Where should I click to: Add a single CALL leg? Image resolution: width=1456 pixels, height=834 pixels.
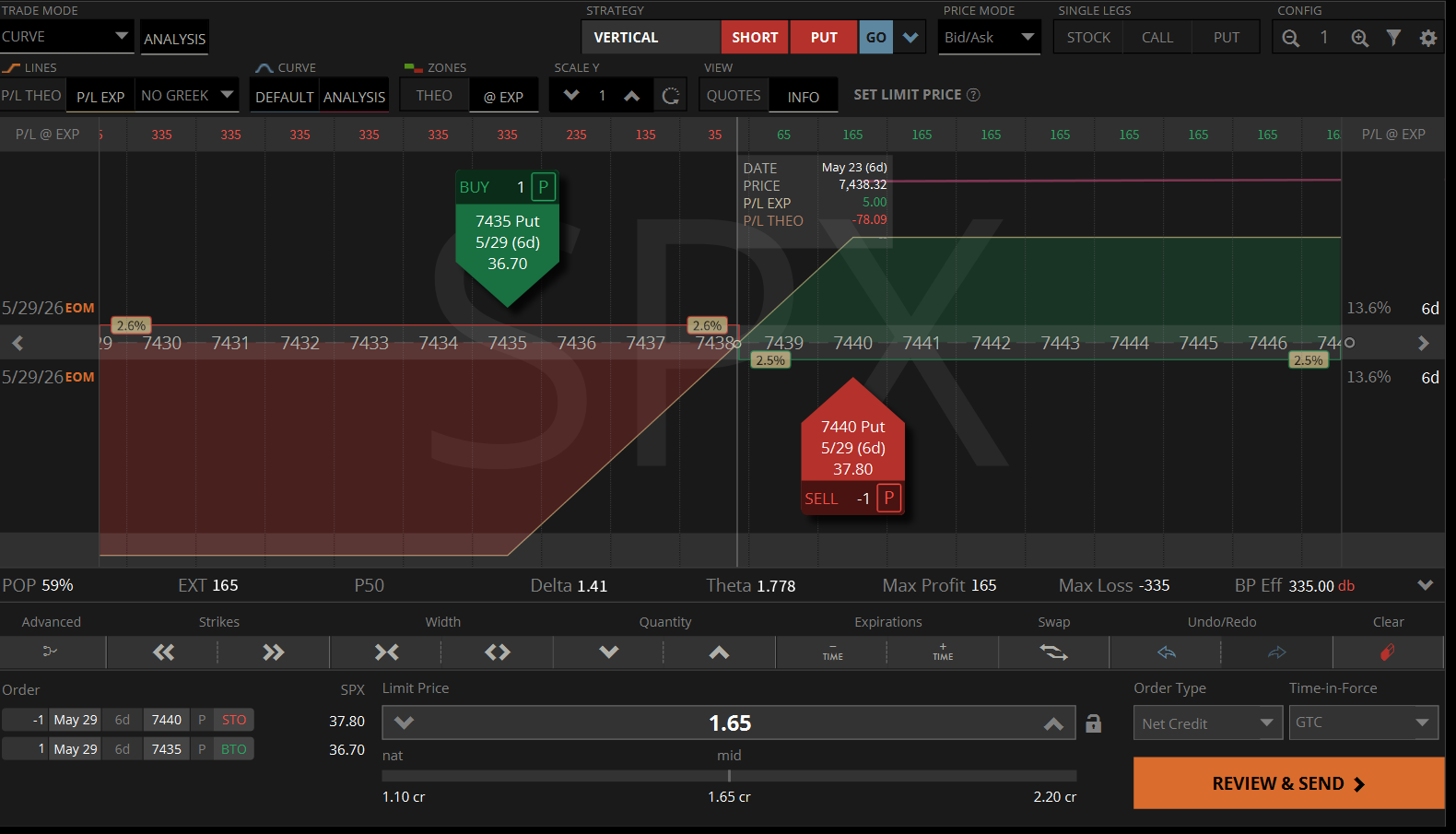1157,38
